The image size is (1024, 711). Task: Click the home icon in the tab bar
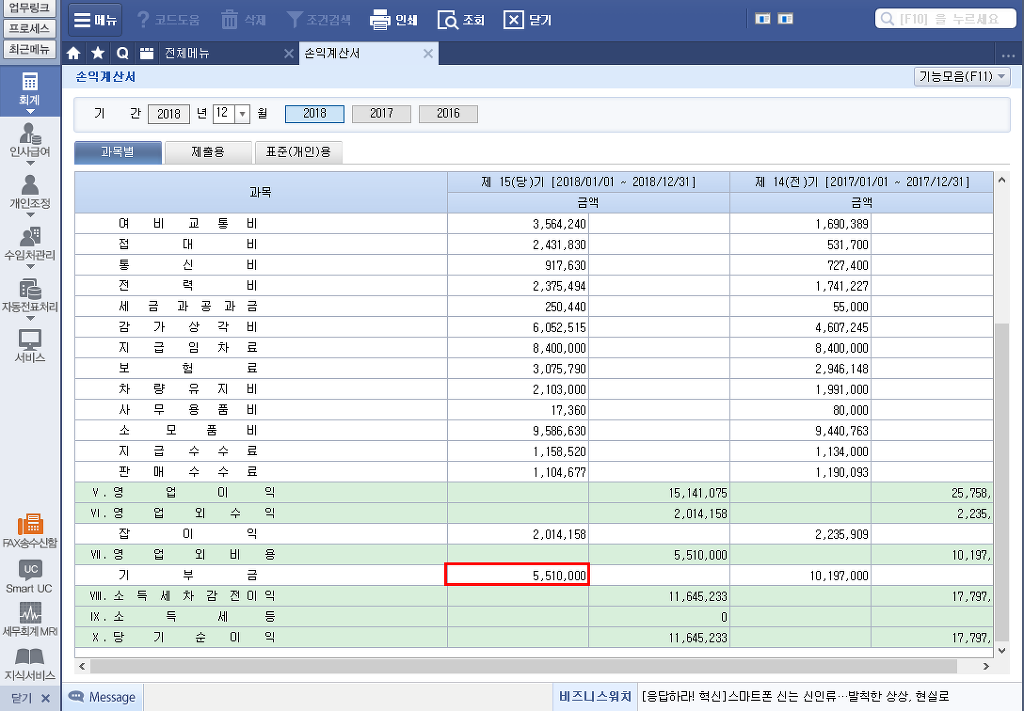tap(73, 53)
